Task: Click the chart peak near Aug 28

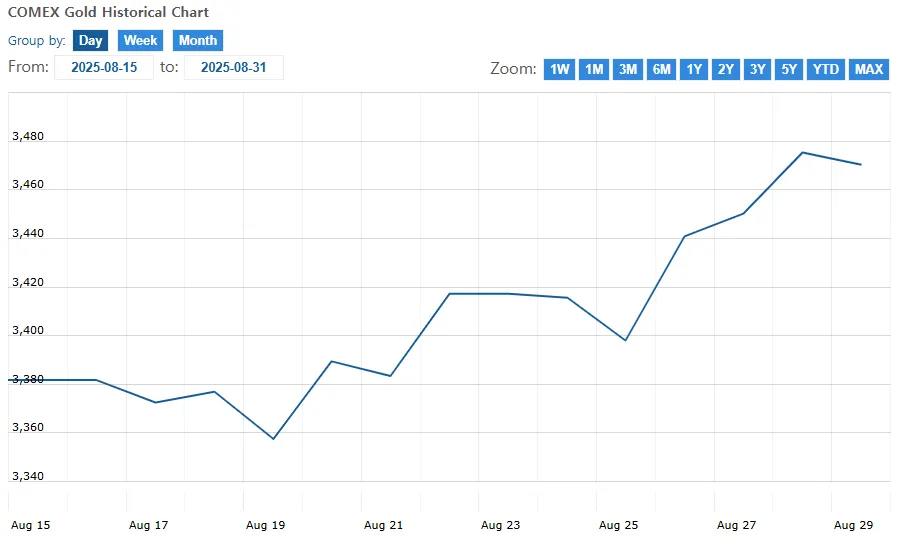Action: [x=802, y=152]
